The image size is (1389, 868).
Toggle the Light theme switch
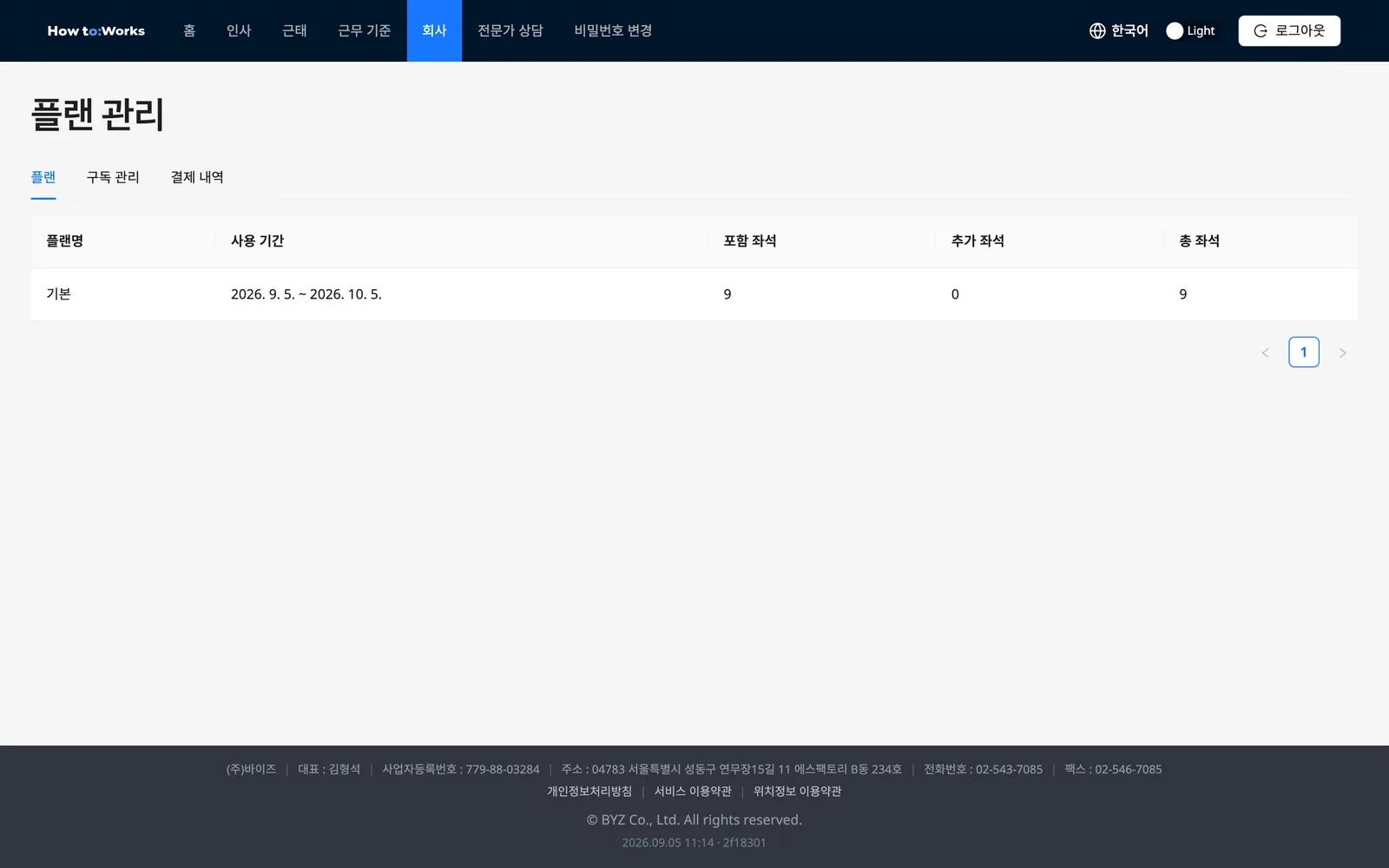(x=1191, y=30)
